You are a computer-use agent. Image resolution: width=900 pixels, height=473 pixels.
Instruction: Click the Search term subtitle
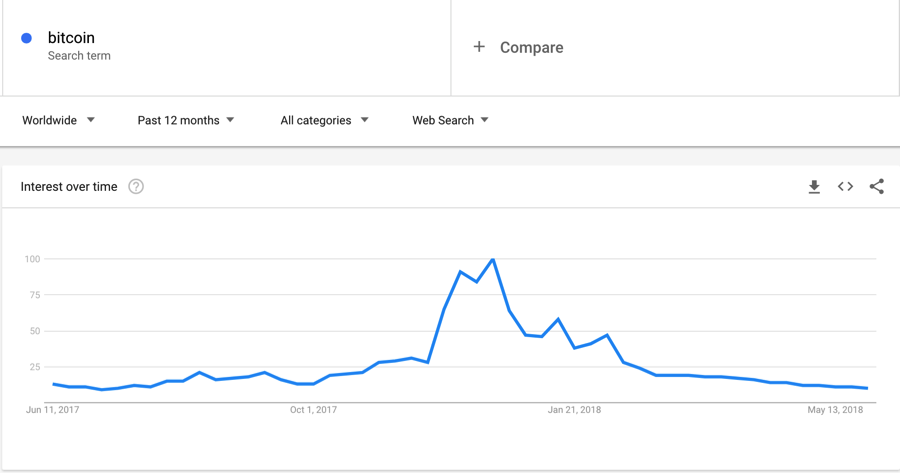point(79,56)
